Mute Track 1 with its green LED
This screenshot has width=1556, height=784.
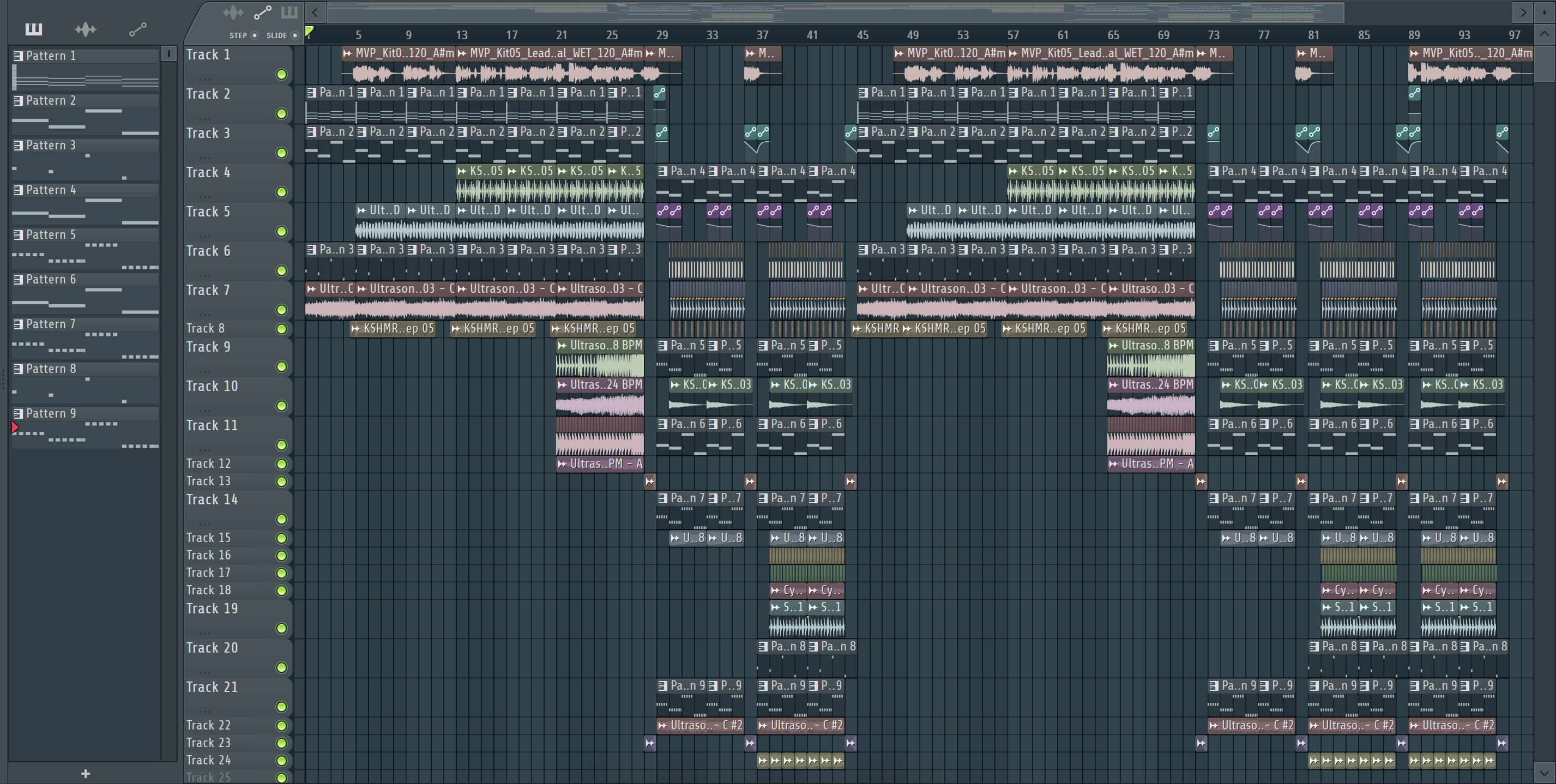tap(281, 74)
